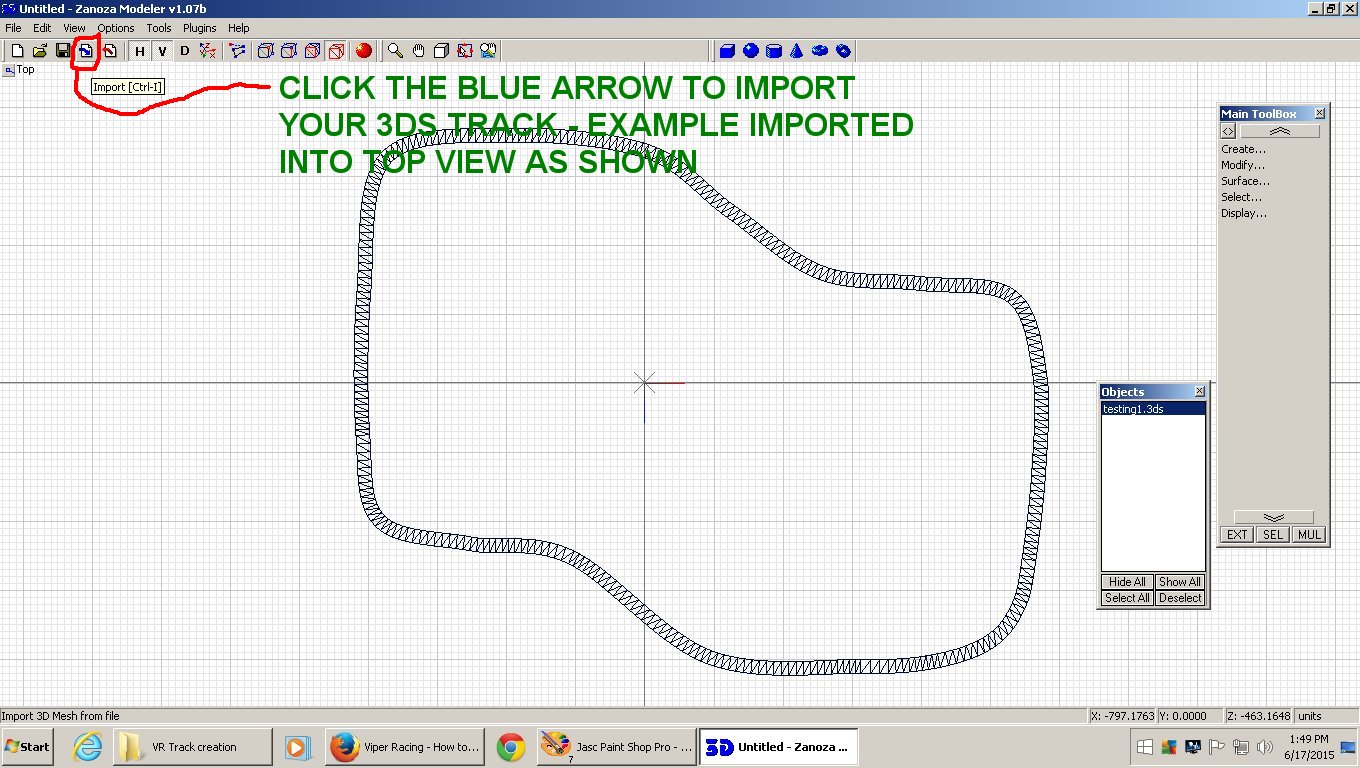
Task: Click the white box view icon
Action: click(x=442, y=51)
